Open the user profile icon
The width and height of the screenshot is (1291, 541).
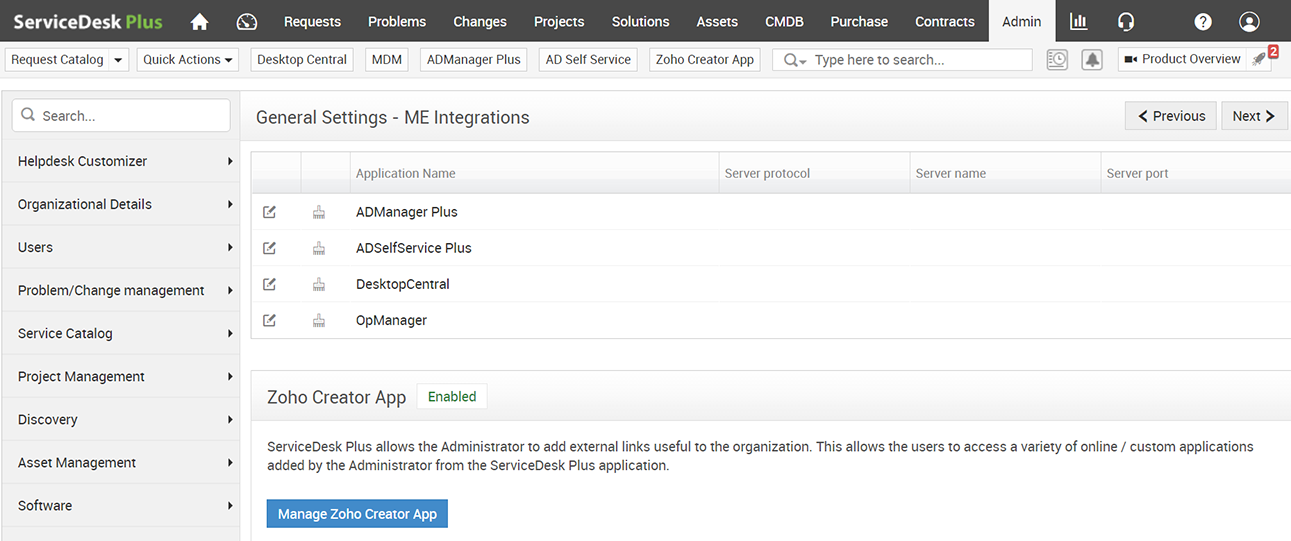(x=1249, y=21)
